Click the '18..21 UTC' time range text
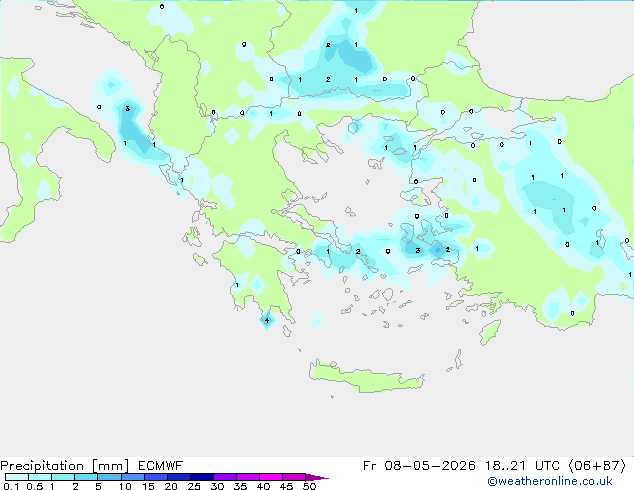Screen dimensions: 634x490 pos(522,466)
